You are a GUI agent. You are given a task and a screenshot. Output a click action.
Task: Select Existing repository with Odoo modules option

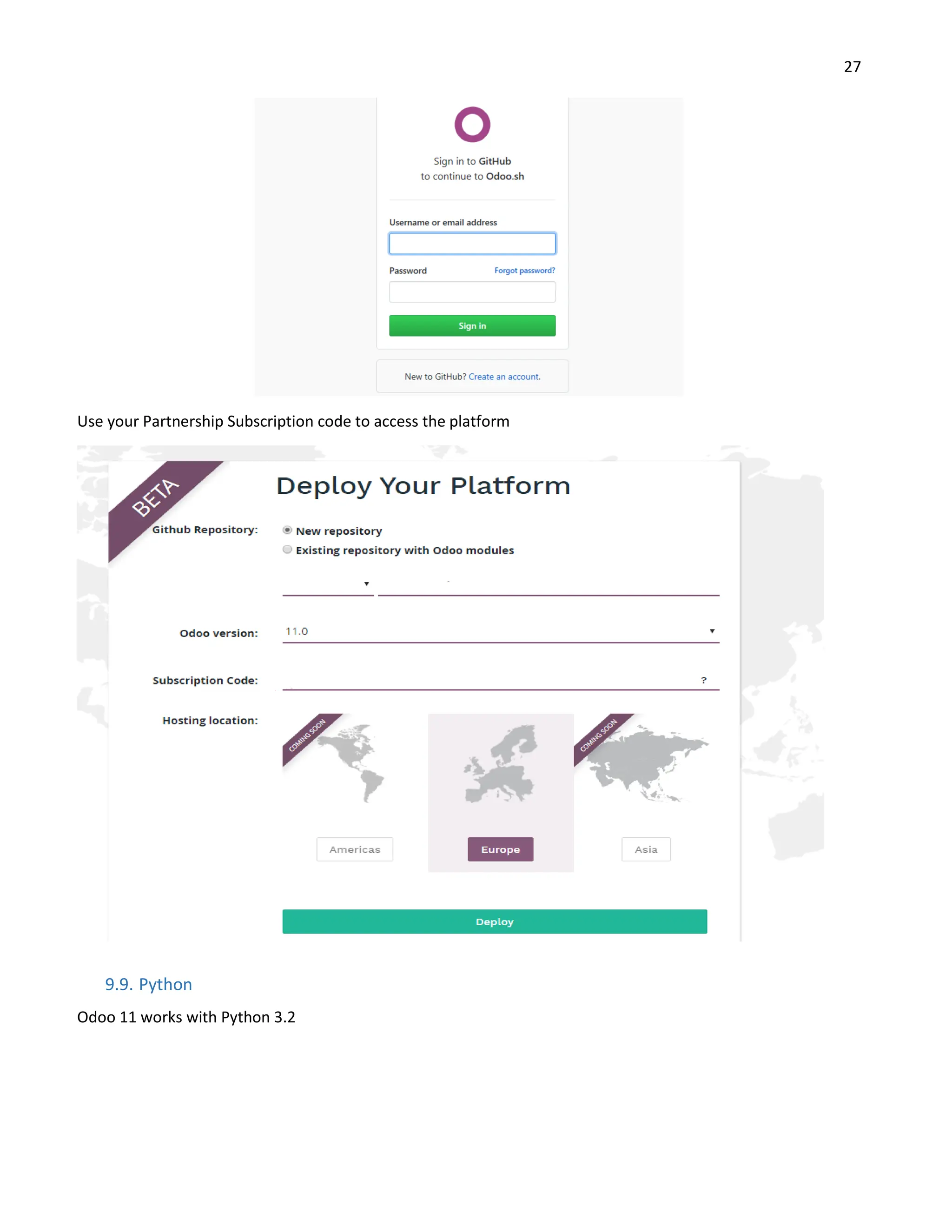coord(288,550)
